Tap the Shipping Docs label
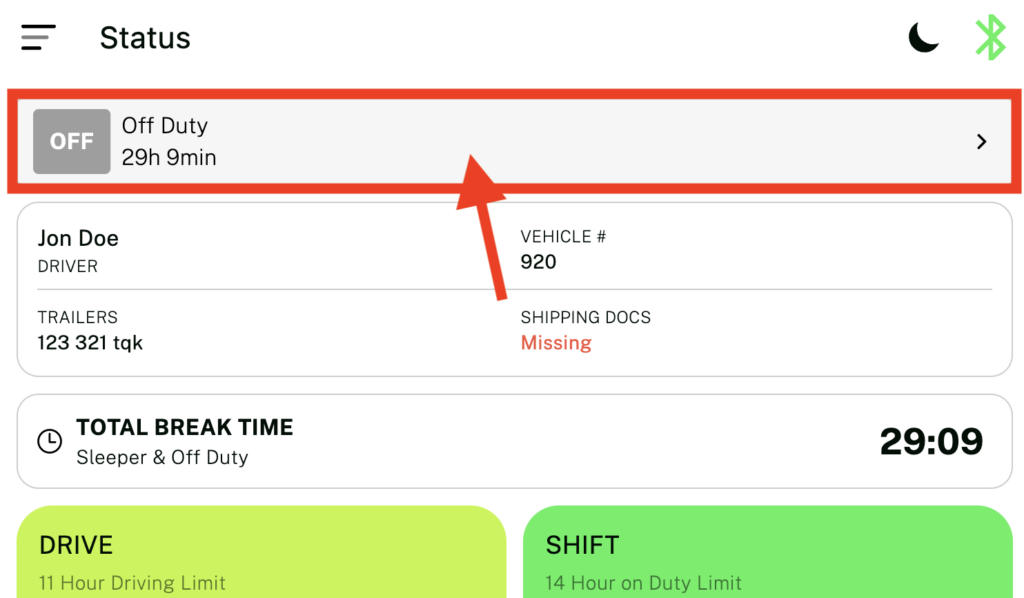 (585, 317)
